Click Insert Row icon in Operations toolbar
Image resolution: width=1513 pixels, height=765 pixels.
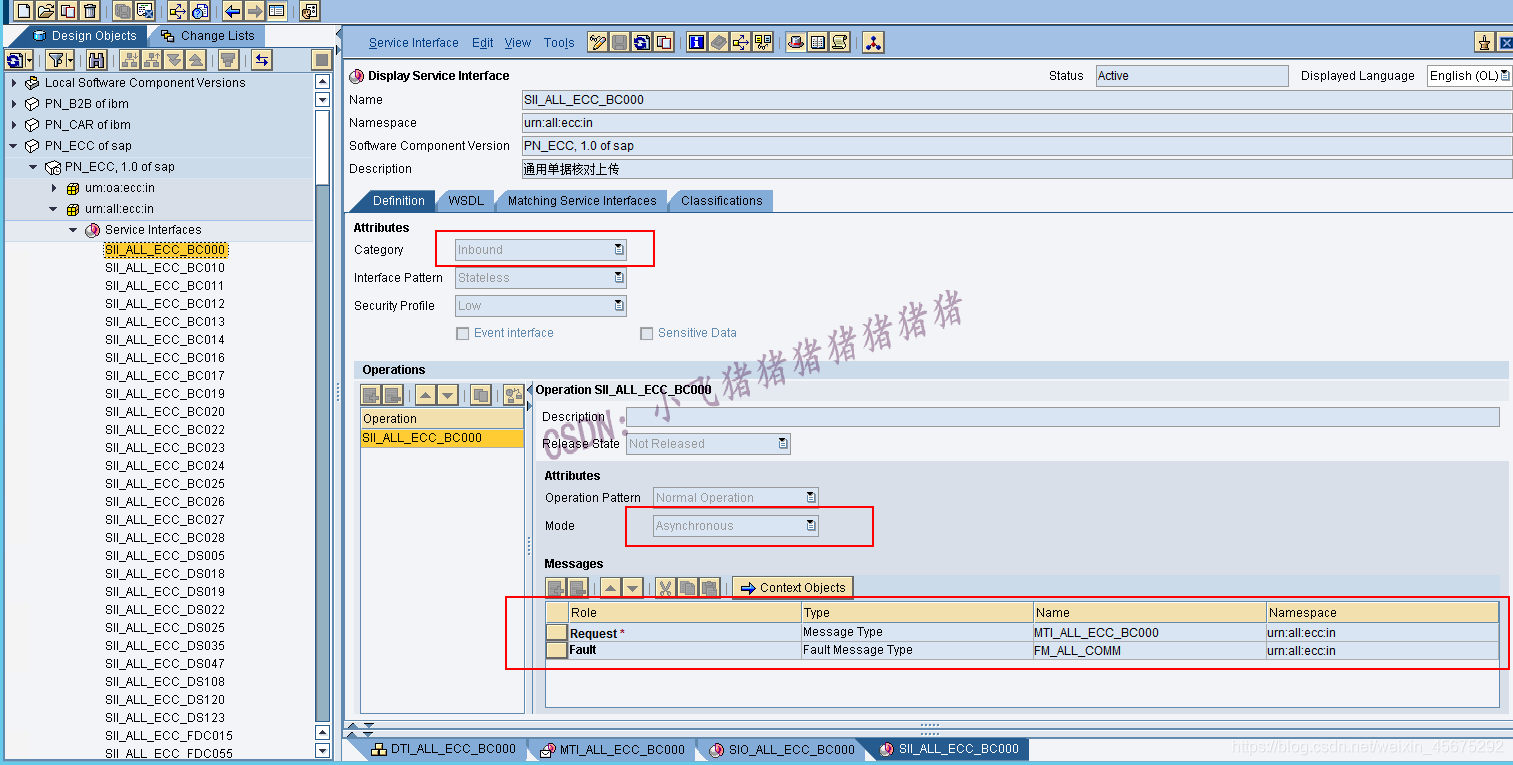point(371,395)
